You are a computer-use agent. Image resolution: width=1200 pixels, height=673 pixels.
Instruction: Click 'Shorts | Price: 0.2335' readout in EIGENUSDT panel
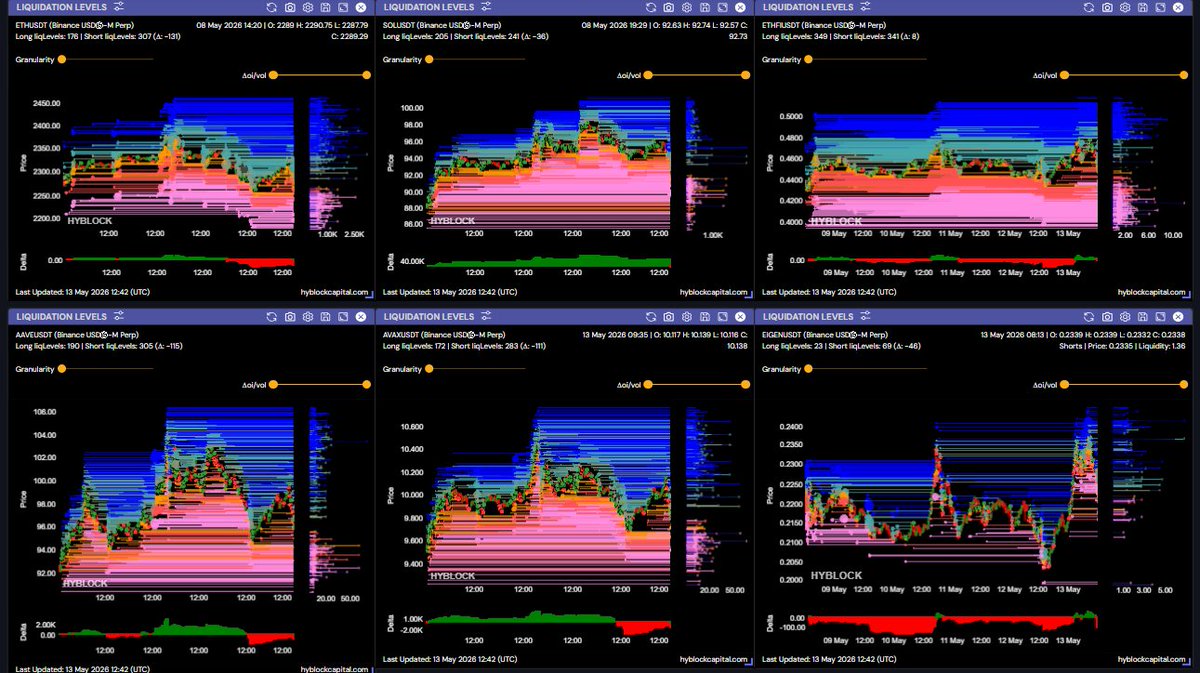tap(1096, 346)
